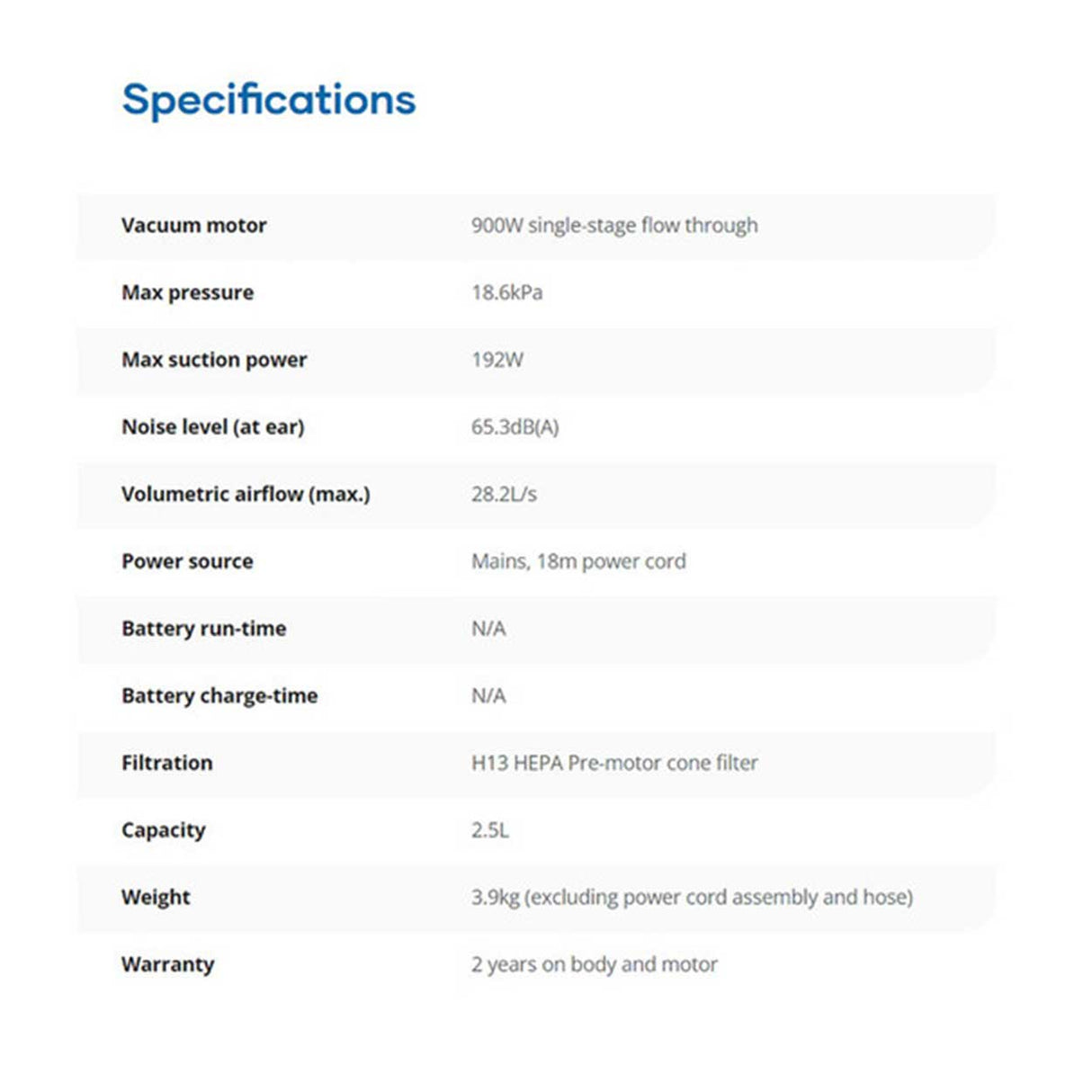Image resolution: width=1092 pixels, height=1092 pixels.
Task: Click the Filtration label
Action: (x=167, y=763)
